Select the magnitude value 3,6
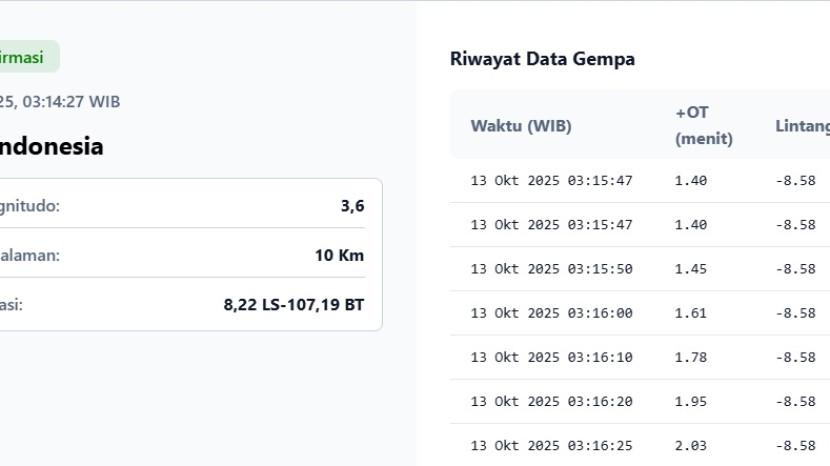The height and width of the screenshot is (466, 830). [x=352, y=206]
